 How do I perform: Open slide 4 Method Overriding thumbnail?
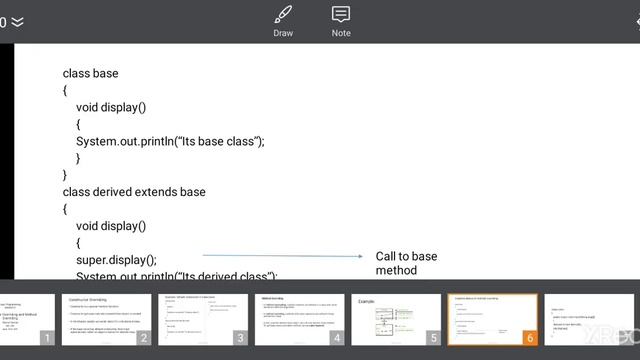(x=300, y=320)
